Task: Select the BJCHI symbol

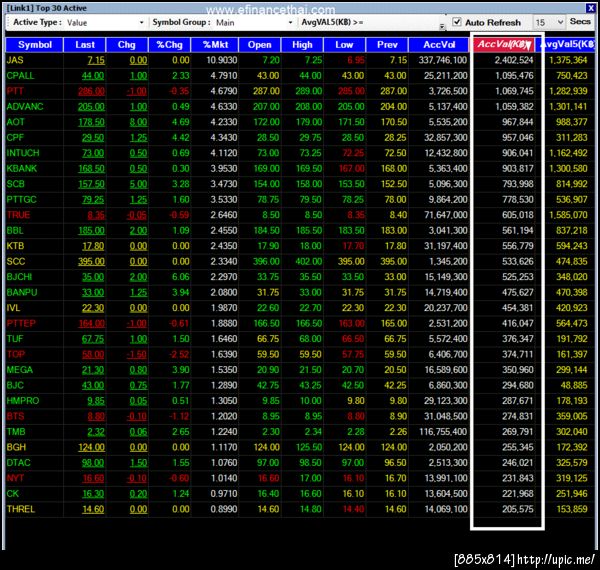Action: tap(19, 277)
